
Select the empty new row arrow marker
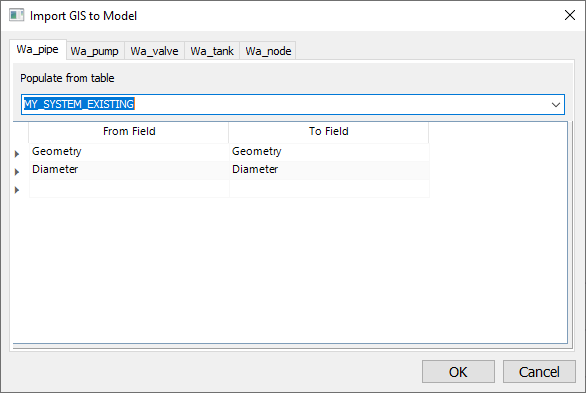(17, 190)
